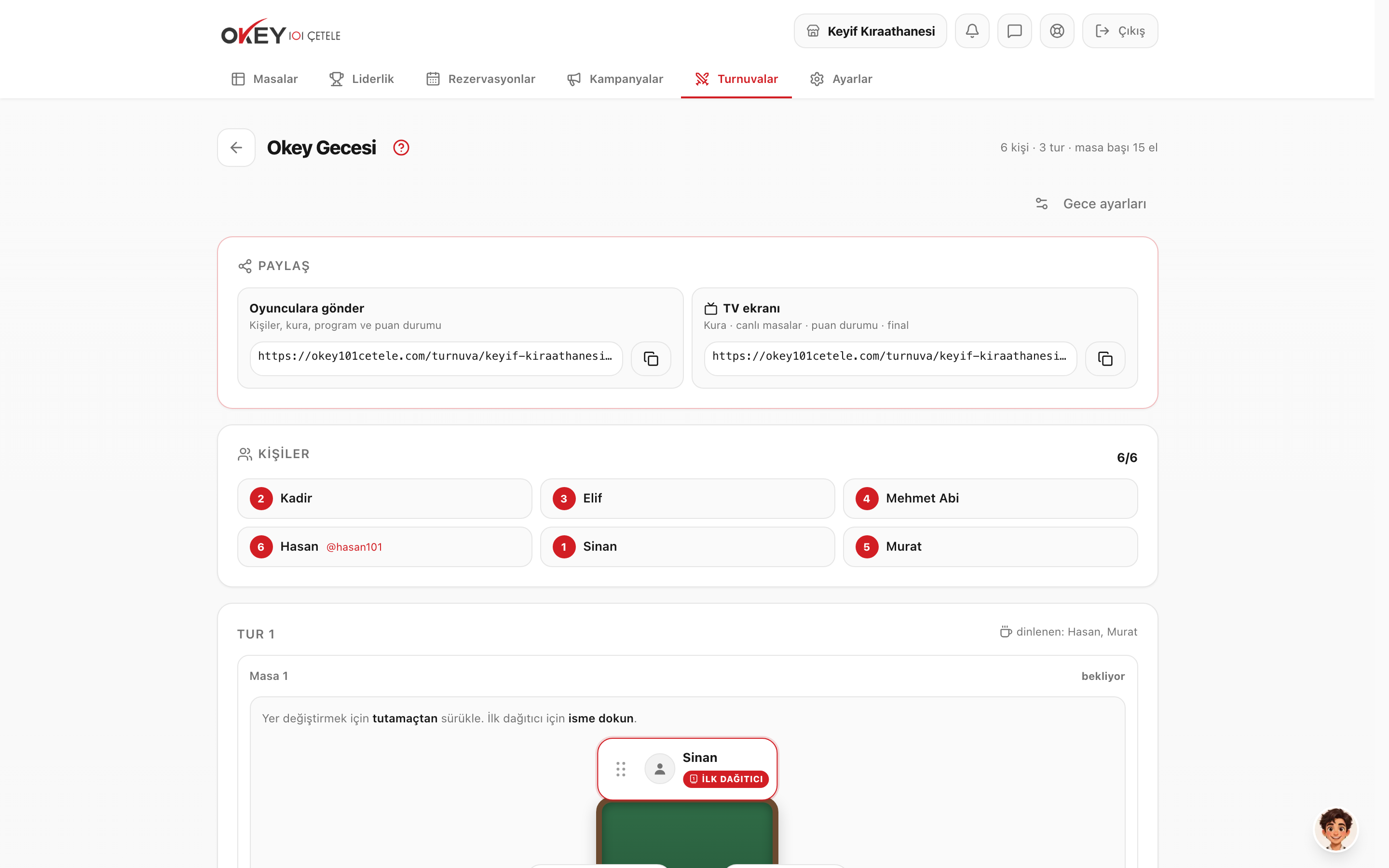Screen dimensions: 1389x868
Task: Copy the Oyunculara gönder link
Action: [x=651, y=359]
